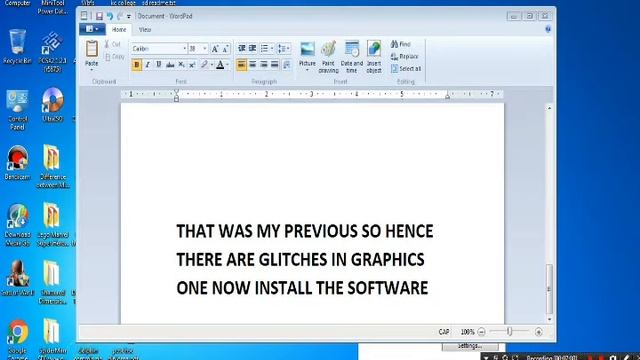Click the zoom slider handle
The height and width of the screenshot is (360, 640).
point(510,331)
